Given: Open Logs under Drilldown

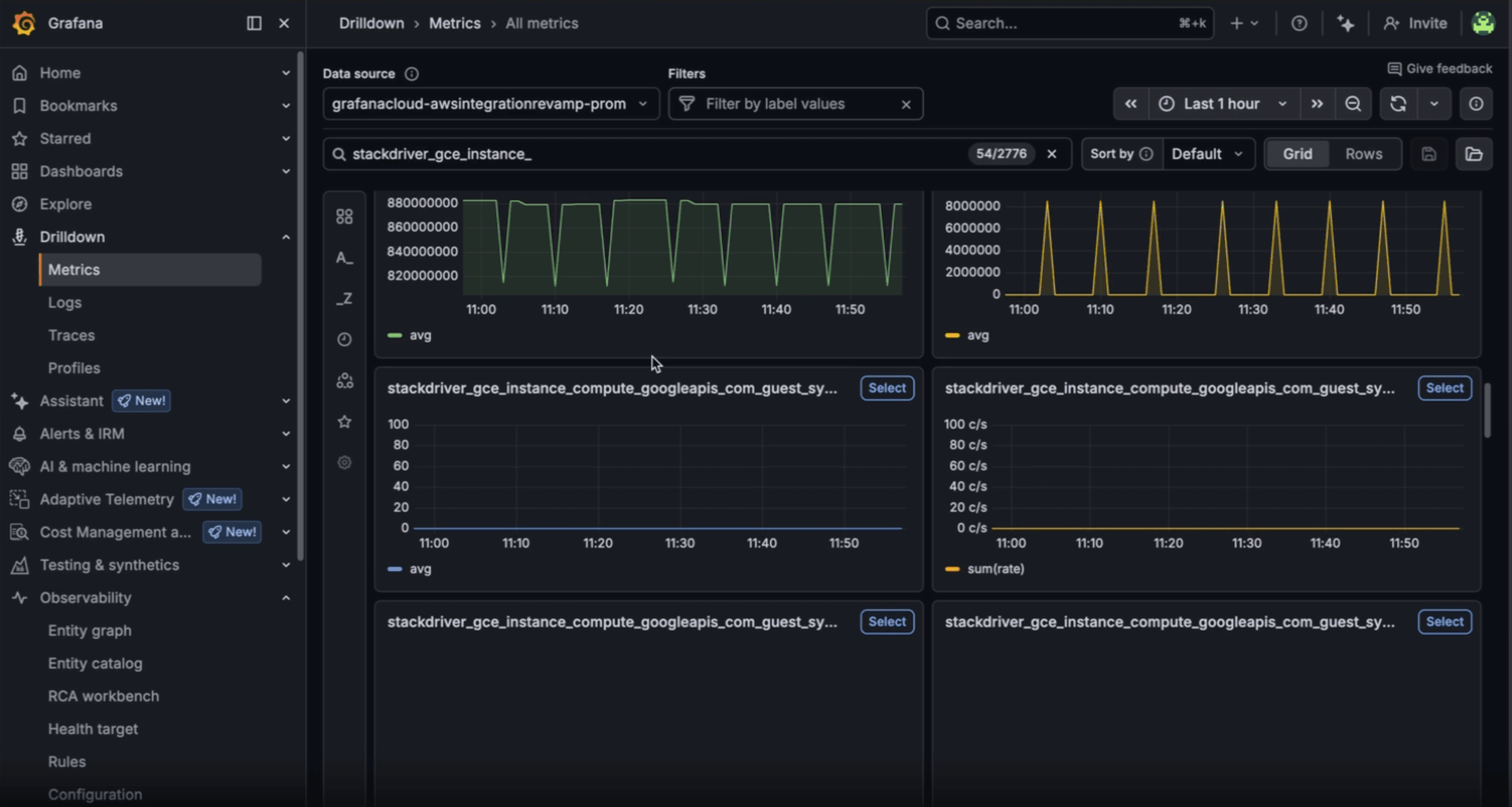Looking at the screenshot, I should (65, 303).
